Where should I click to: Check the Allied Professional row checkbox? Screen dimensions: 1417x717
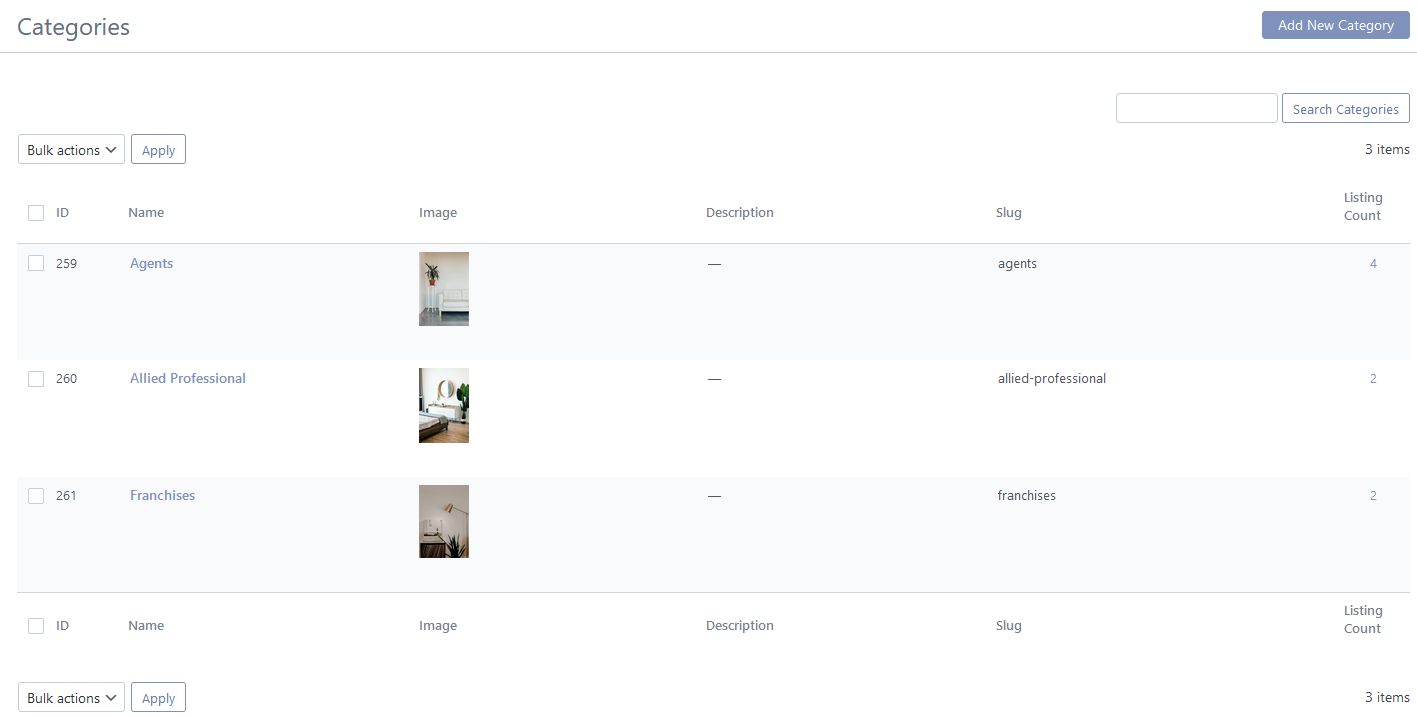[x=36, y=379]
